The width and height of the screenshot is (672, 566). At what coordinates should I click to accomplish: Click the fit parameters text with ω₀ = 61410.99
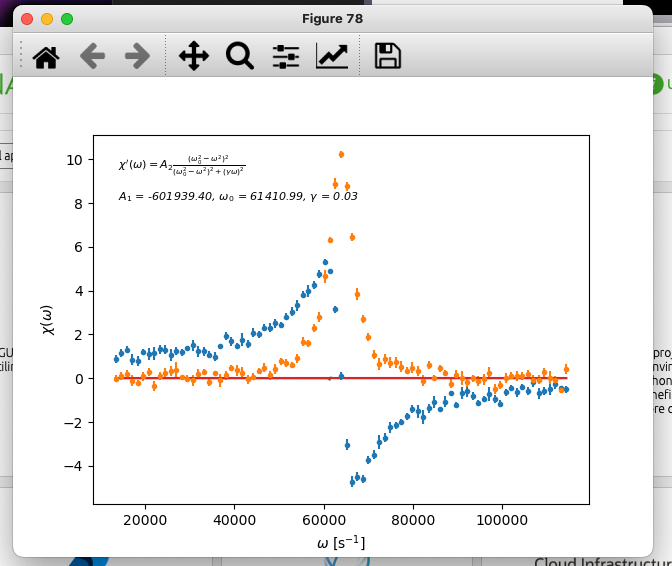click(x=238, y=196)
